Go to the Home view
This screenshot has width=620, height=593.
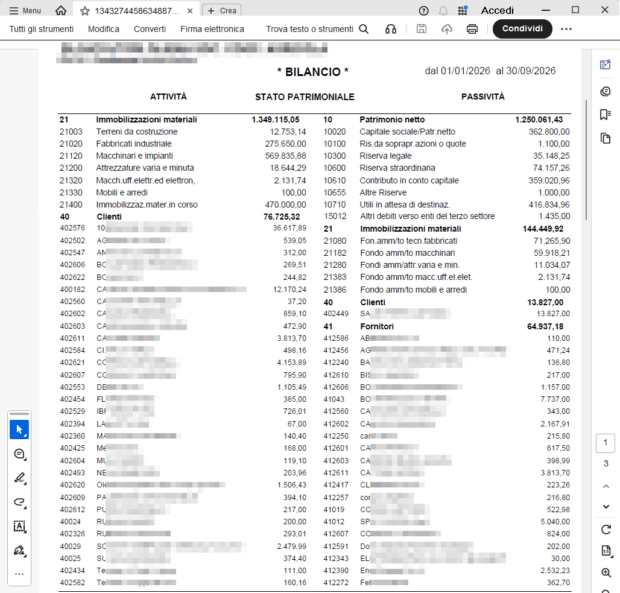pyautogui.click(x=60, y=10)
